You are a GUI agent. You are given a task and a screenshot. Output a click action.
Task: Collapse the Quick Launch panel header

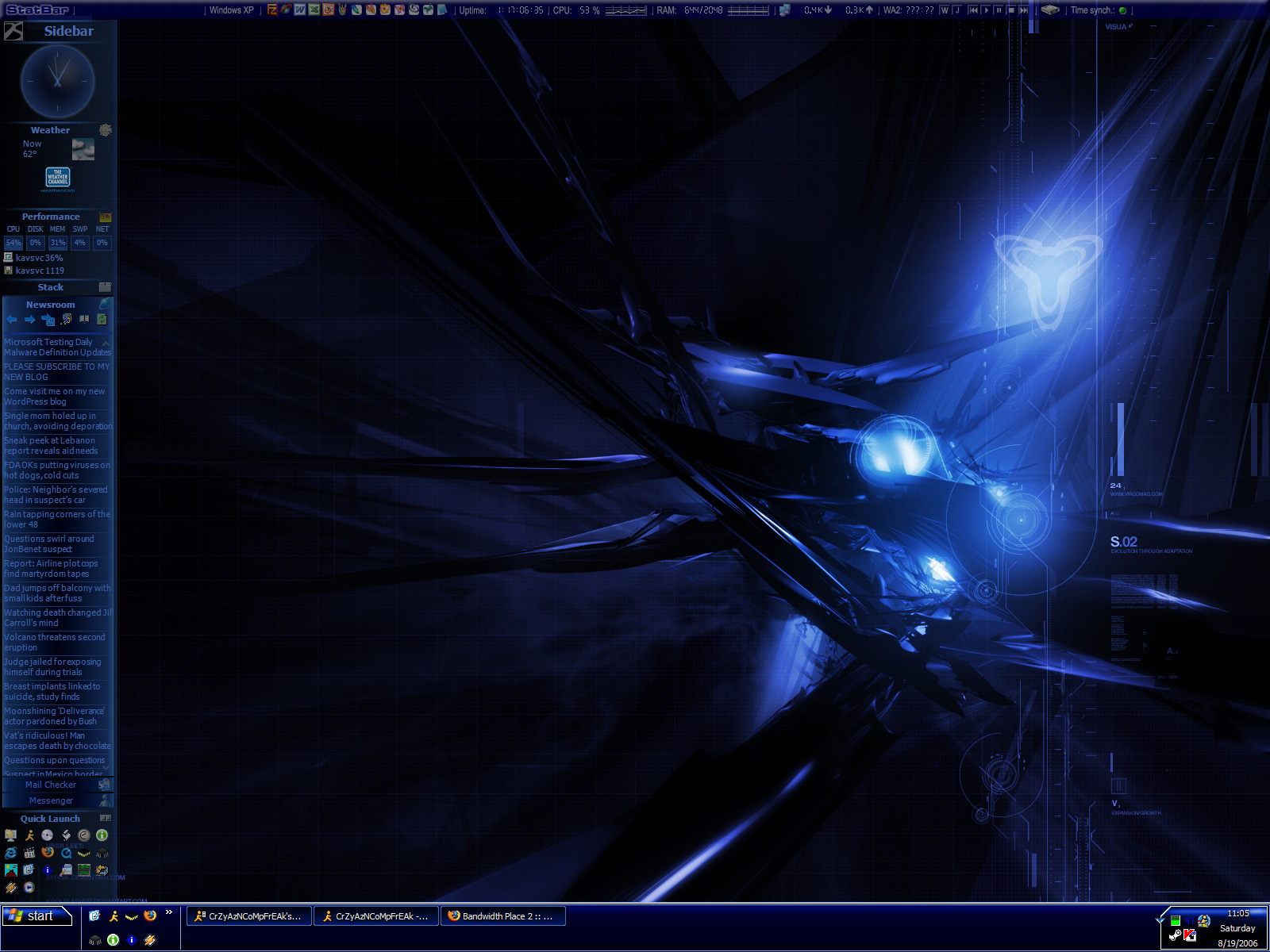tap(51, 819)
